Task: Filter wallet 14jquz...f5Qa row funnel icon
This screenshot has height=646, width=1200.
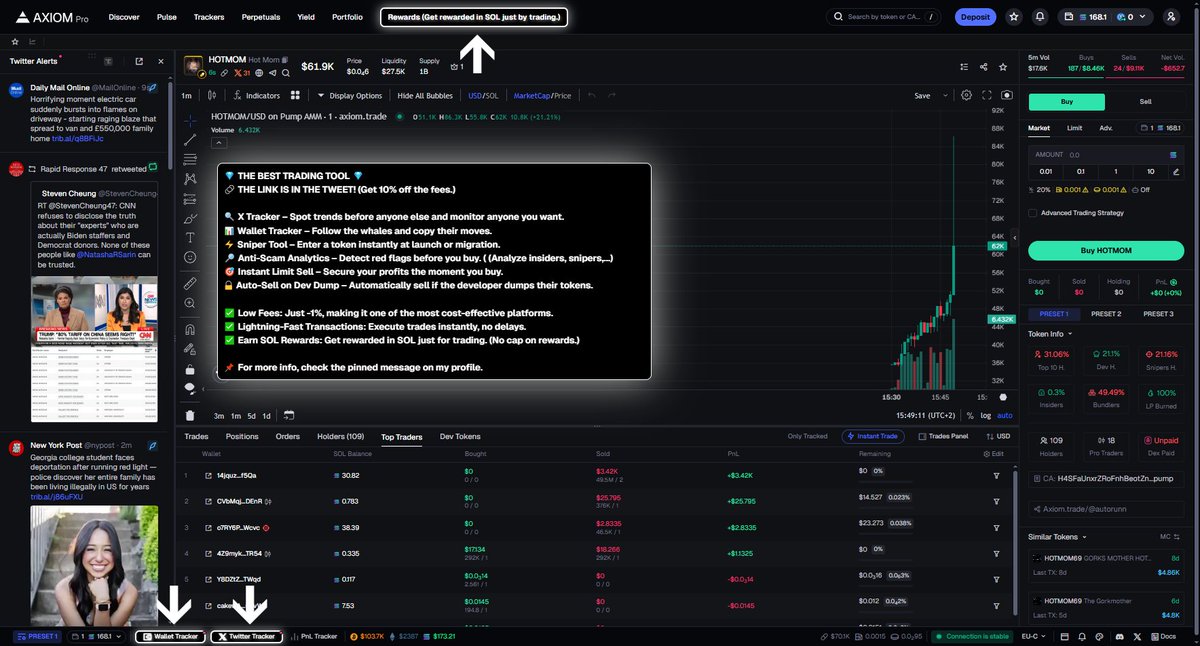Action: [x=996, y=475]
